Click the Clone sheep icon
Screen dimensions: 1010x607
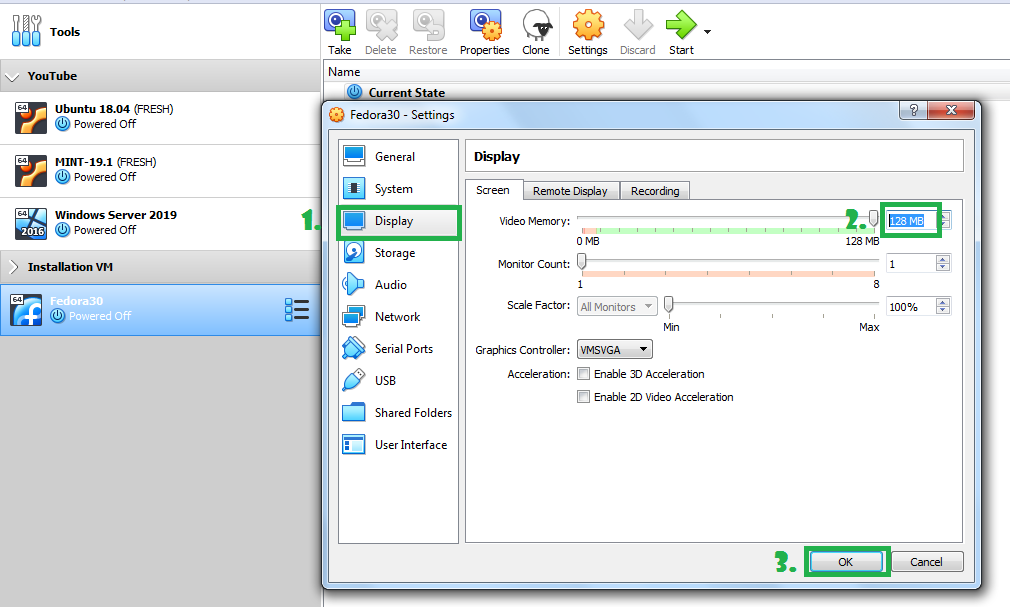(x=537, y=26)
